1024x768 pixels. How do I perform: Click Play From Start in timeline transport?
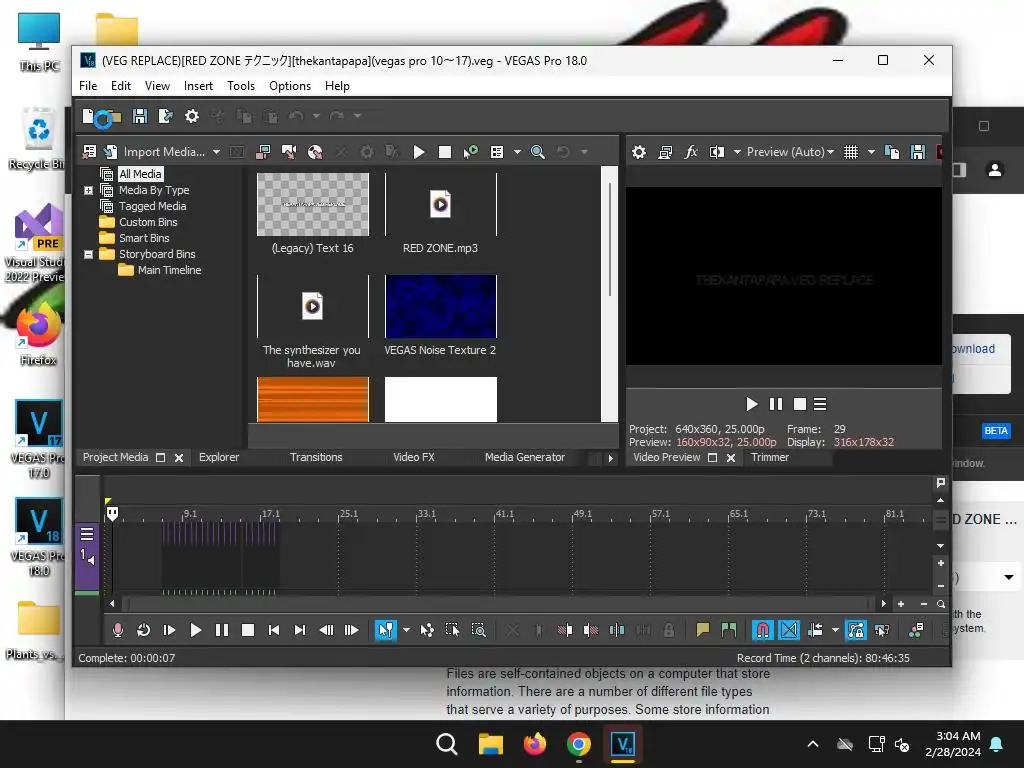(x=169, y=630)
